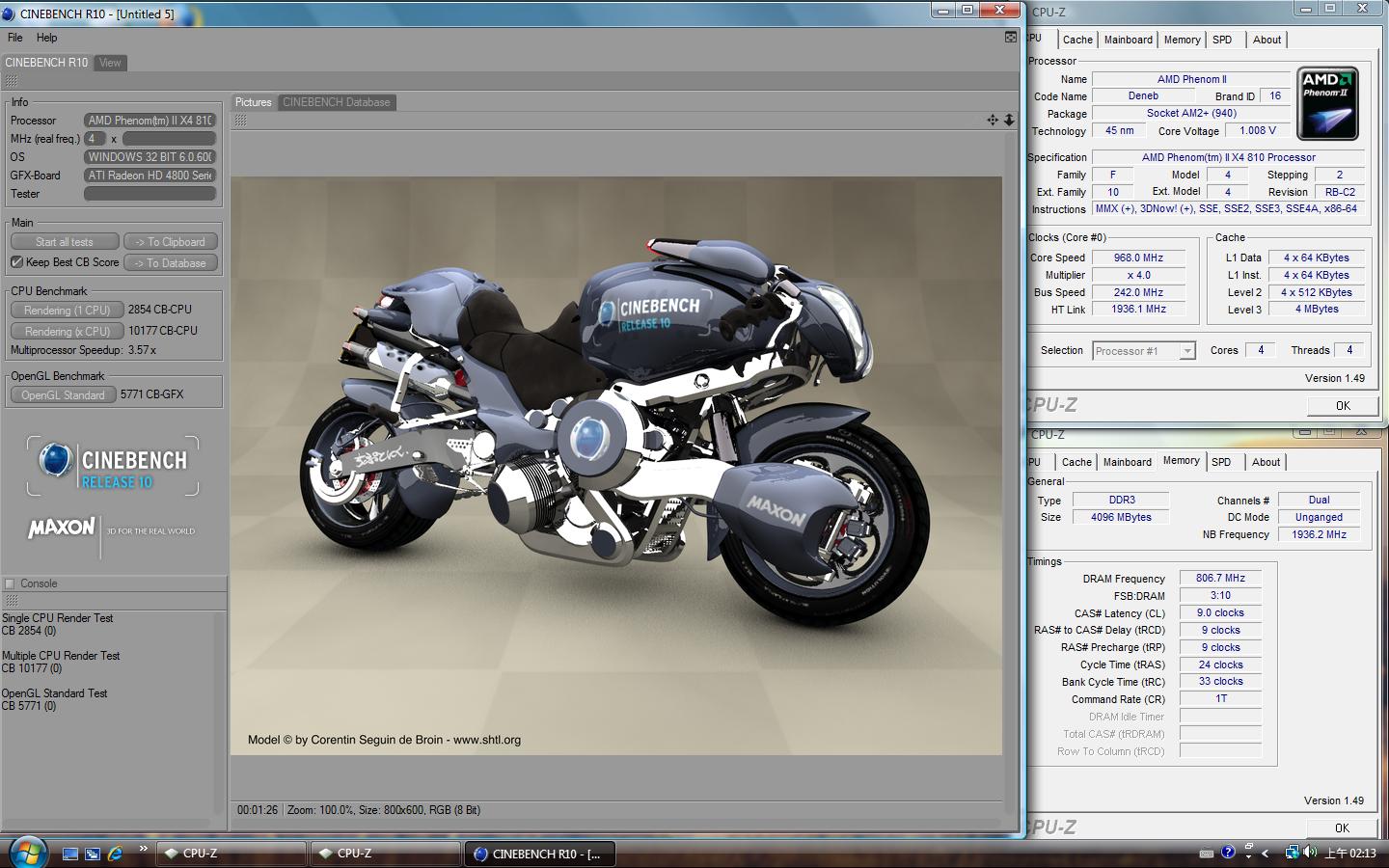
Task: Open the Mainboard tab in the CPU-Z processor window
Action: (x=1129, y=40)
